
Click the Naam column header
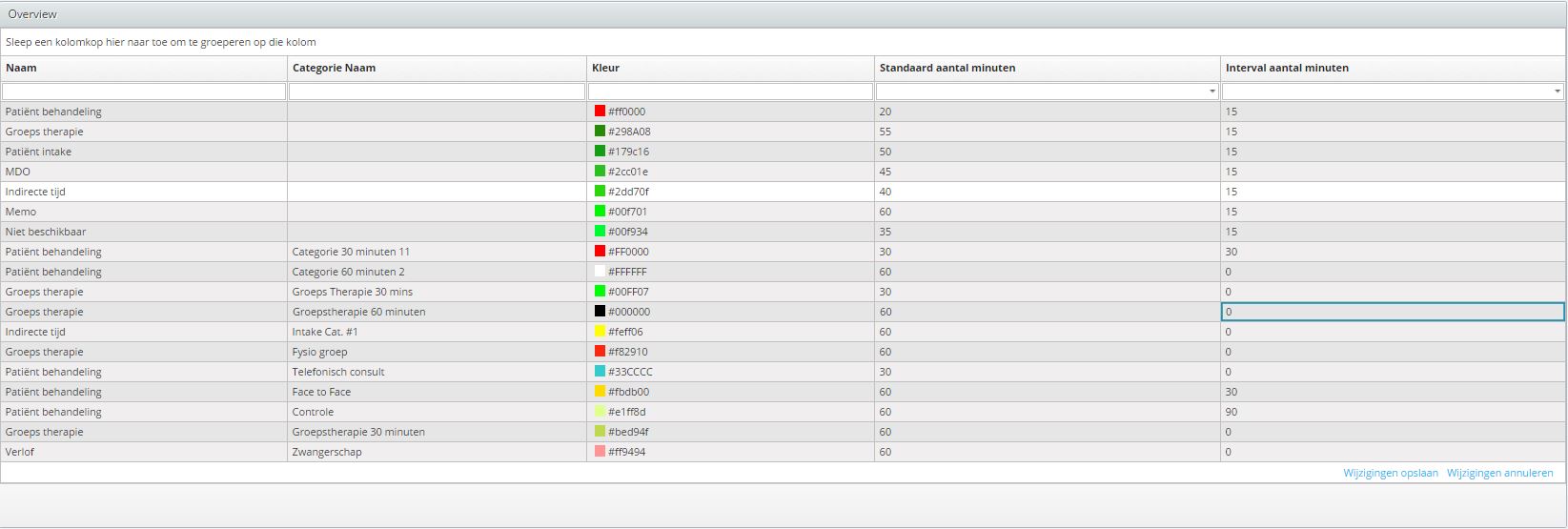(x=144, y=68)
